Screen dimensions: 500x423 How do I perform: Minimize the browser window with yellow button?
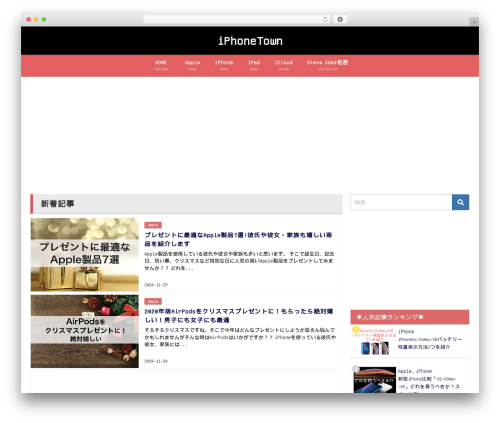pos(36,19)
